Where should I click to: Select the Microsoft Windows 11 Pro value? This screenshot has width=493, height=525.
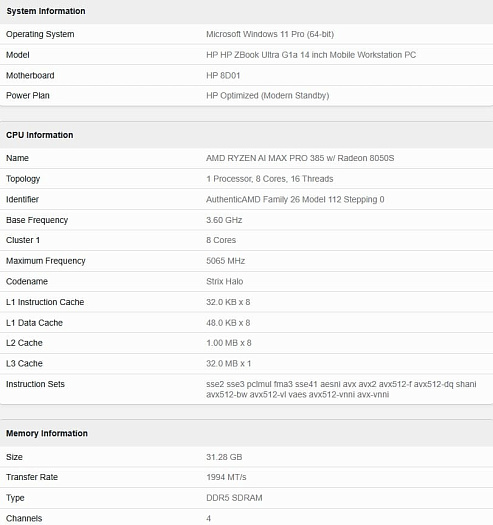coord(270,34)
